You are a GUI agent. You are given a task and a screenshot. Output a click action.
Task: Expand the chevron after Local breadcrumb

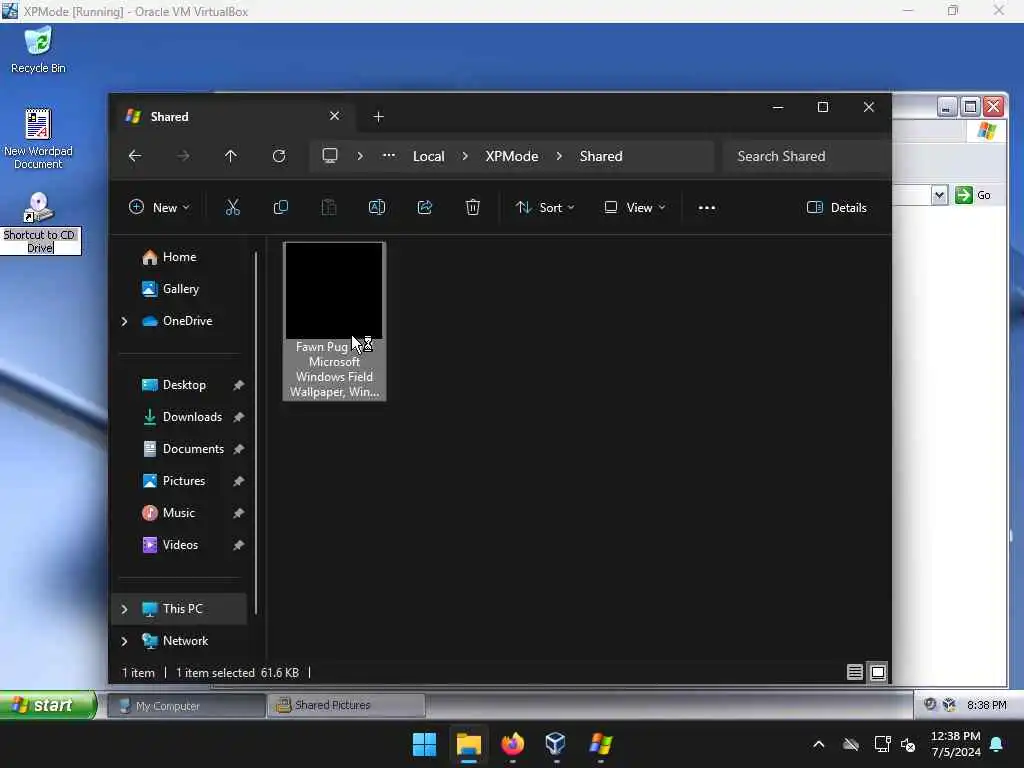point(465,156)
